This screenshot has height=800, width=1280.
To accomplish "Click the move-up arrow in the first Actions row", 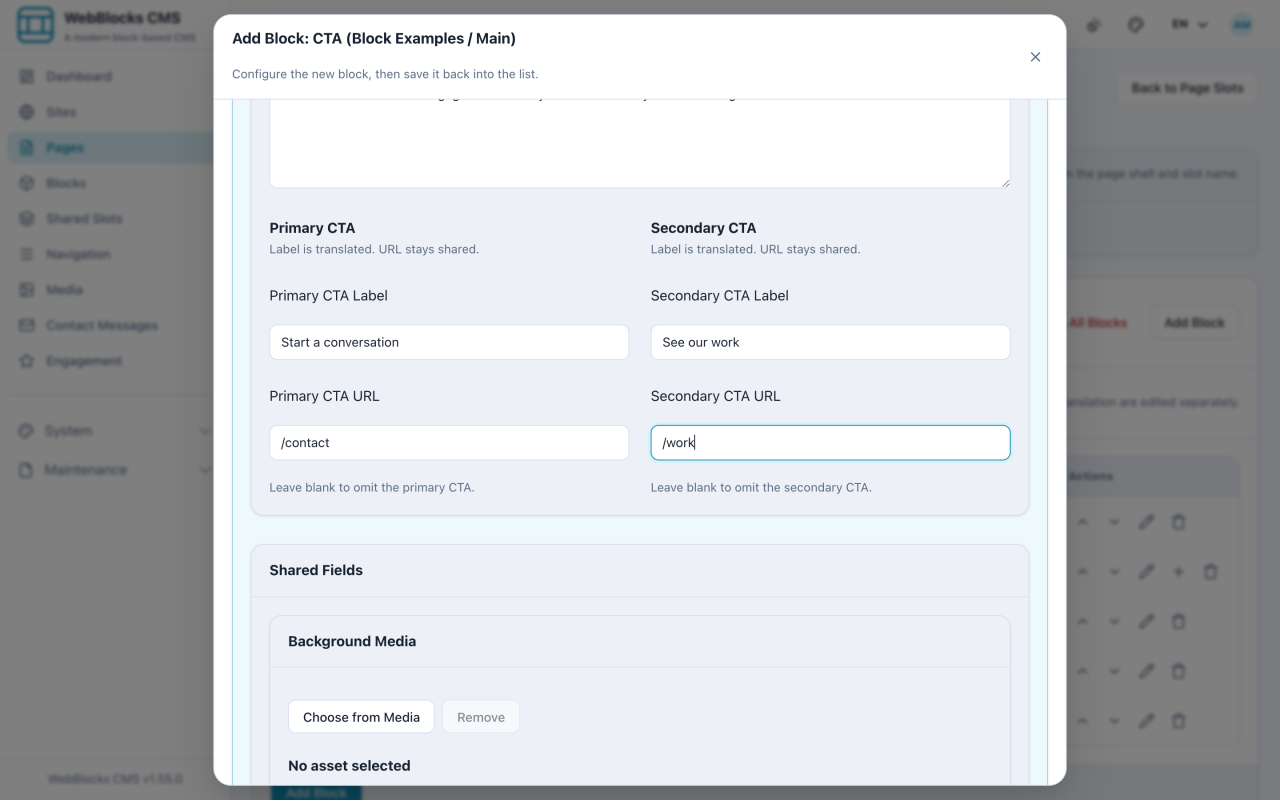I will [1082, 522].
